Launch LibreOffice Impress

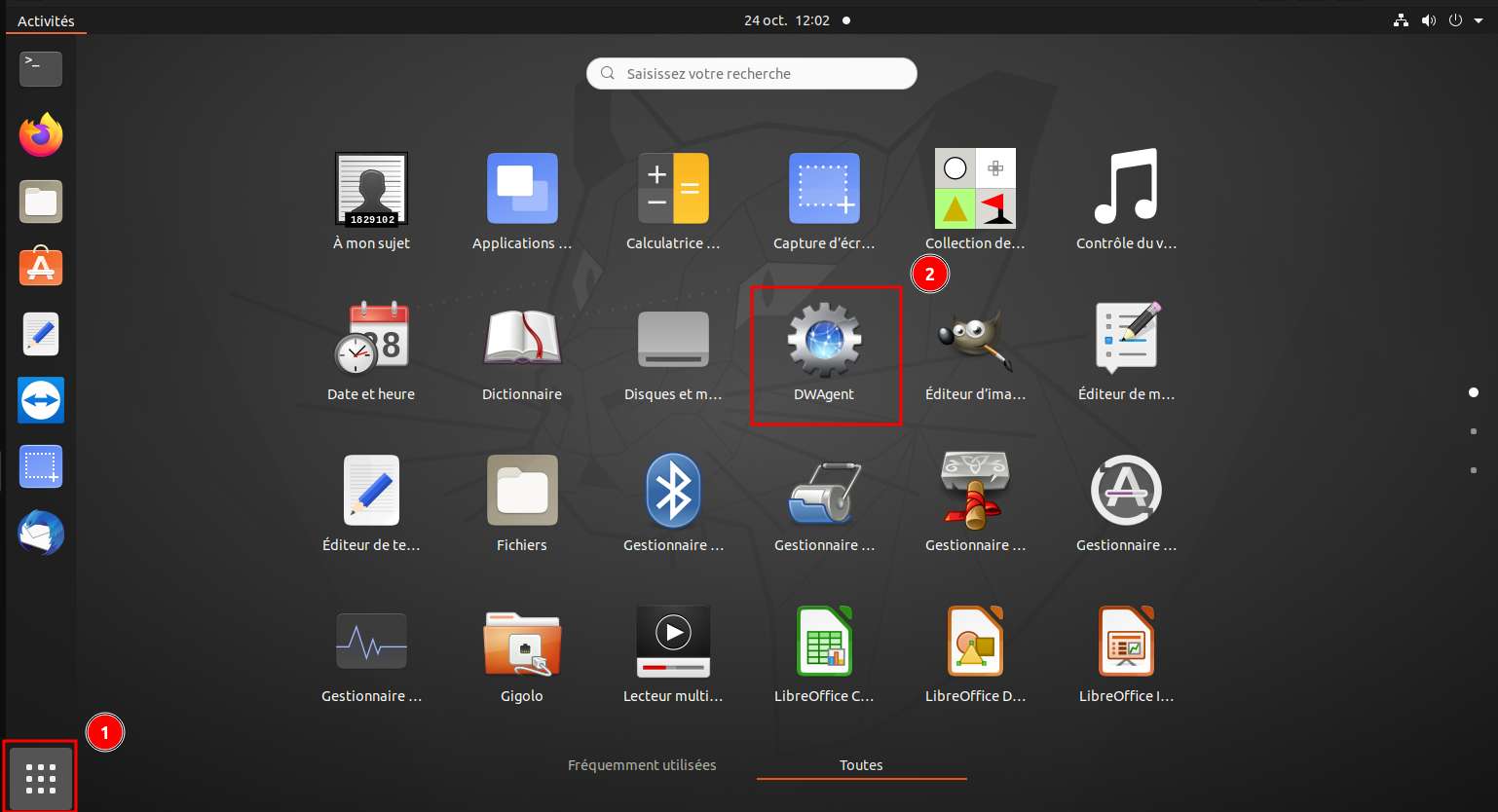coord(1126,654)
